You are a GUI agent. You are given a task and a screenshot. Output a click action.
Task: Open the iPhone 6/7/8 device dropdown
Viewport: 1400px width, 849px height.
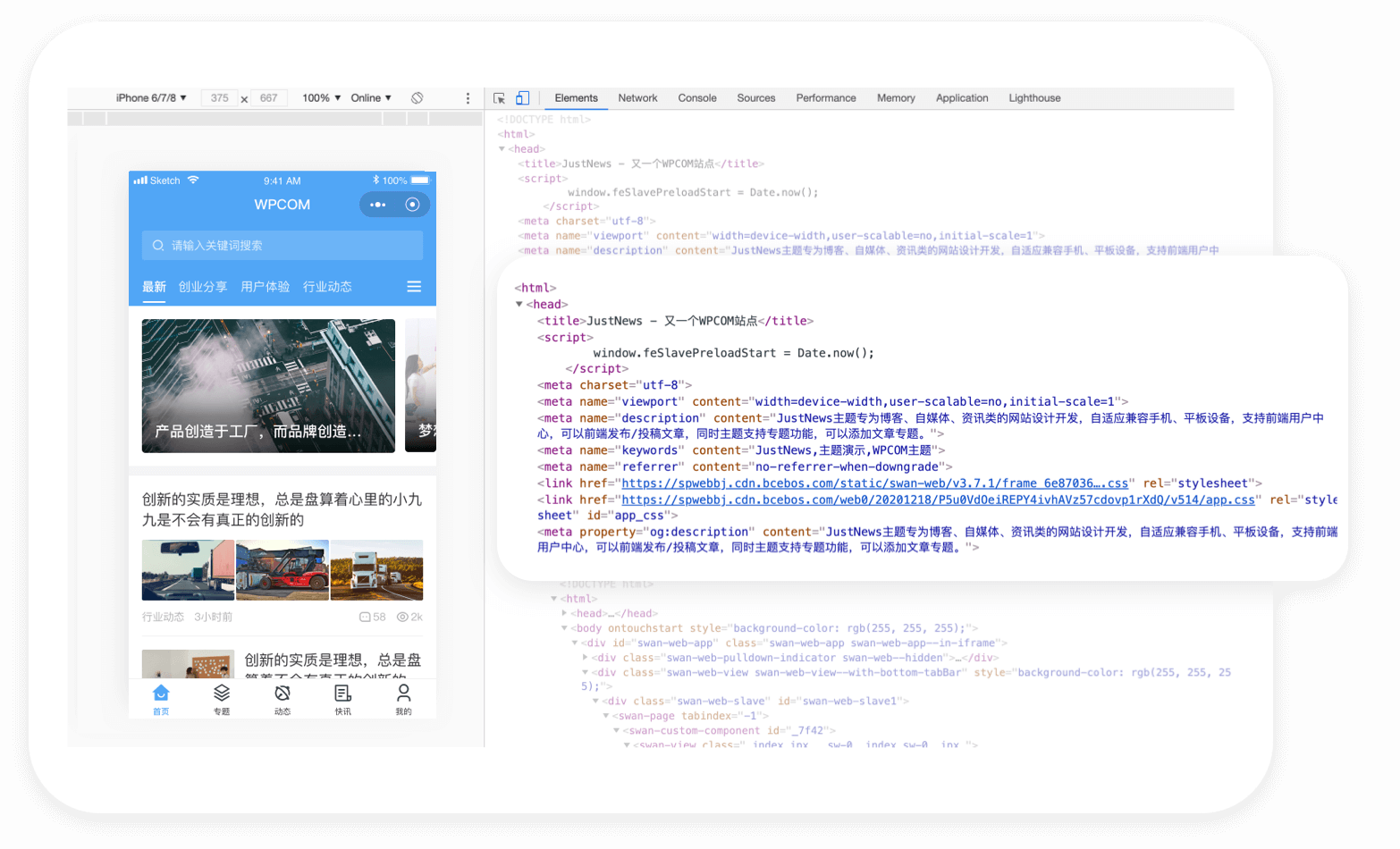tap(151, 98)
